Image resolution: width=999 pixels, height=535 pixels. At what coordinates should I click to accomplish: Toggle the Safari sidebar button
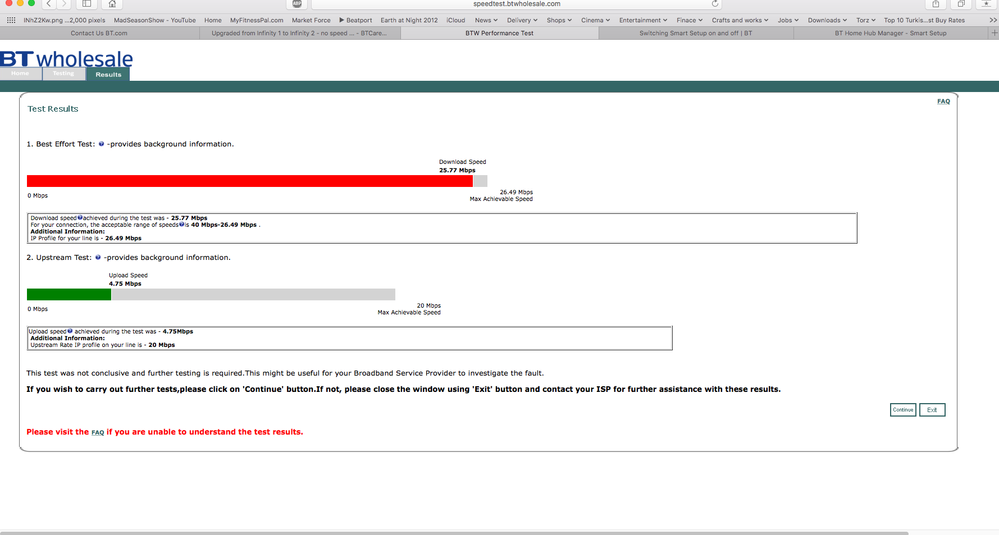(87, 4)
